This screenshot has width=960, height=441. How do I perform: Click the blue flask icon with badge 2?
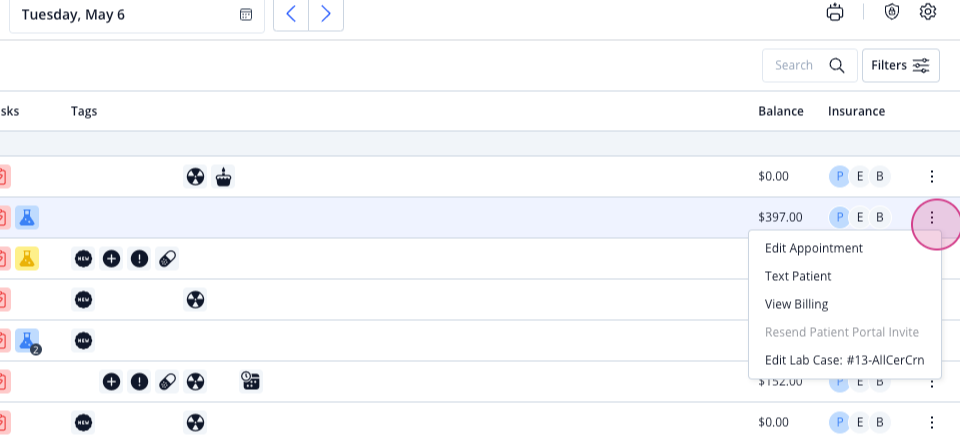click(x=28, y=341)
